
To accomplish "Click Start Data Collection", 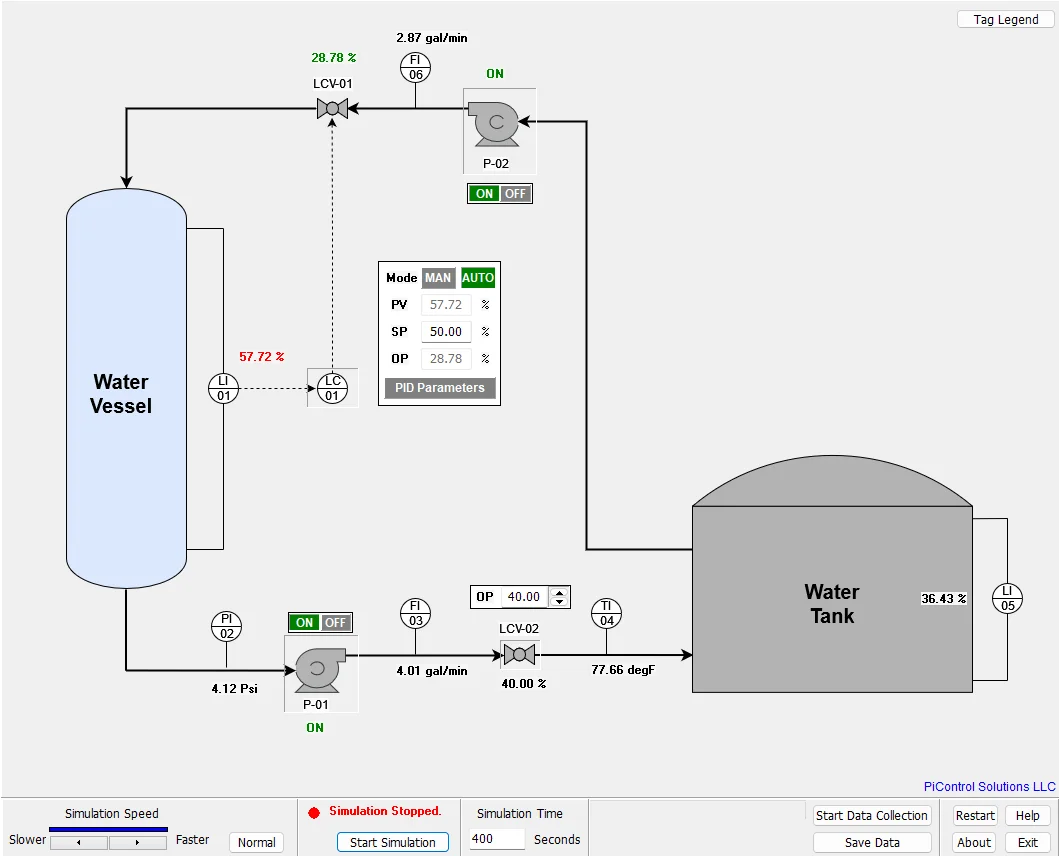I will click(x=871, y=815).
